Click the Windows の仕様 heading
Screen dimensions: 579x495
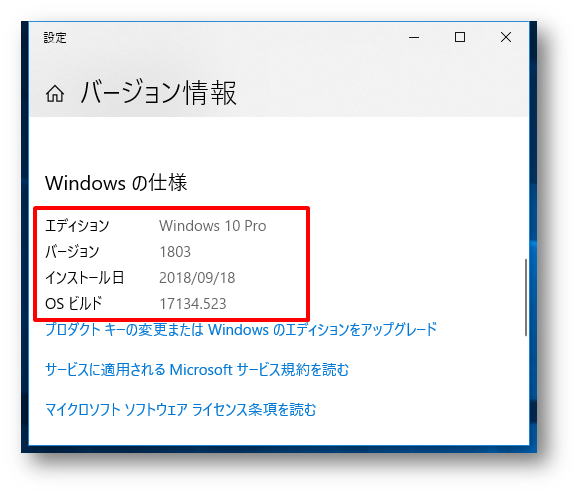tap(116, 183)
